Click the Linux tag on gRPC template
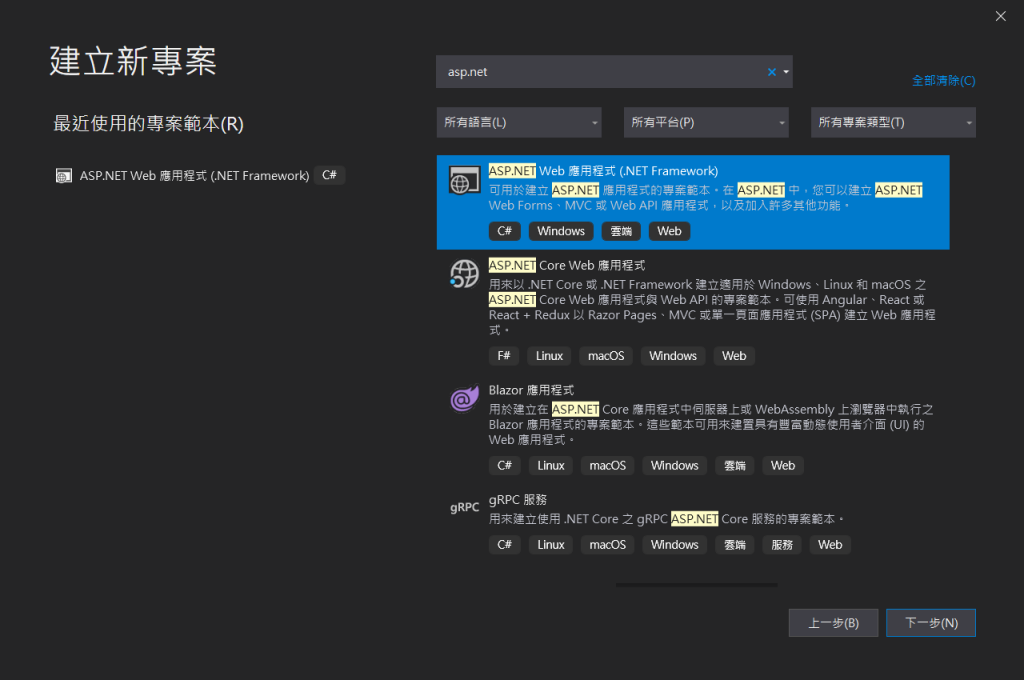The image size is (1024, 680). (x=551, y=545)
